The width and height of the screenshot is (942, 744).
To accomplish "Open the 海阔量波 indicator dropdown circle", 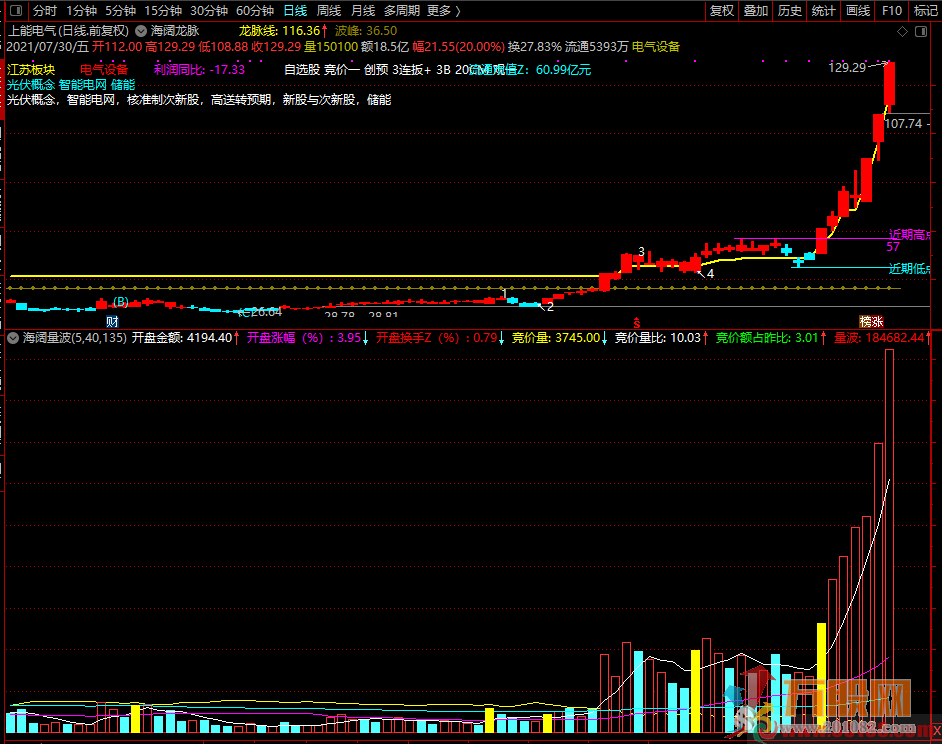I will point(12,338).
